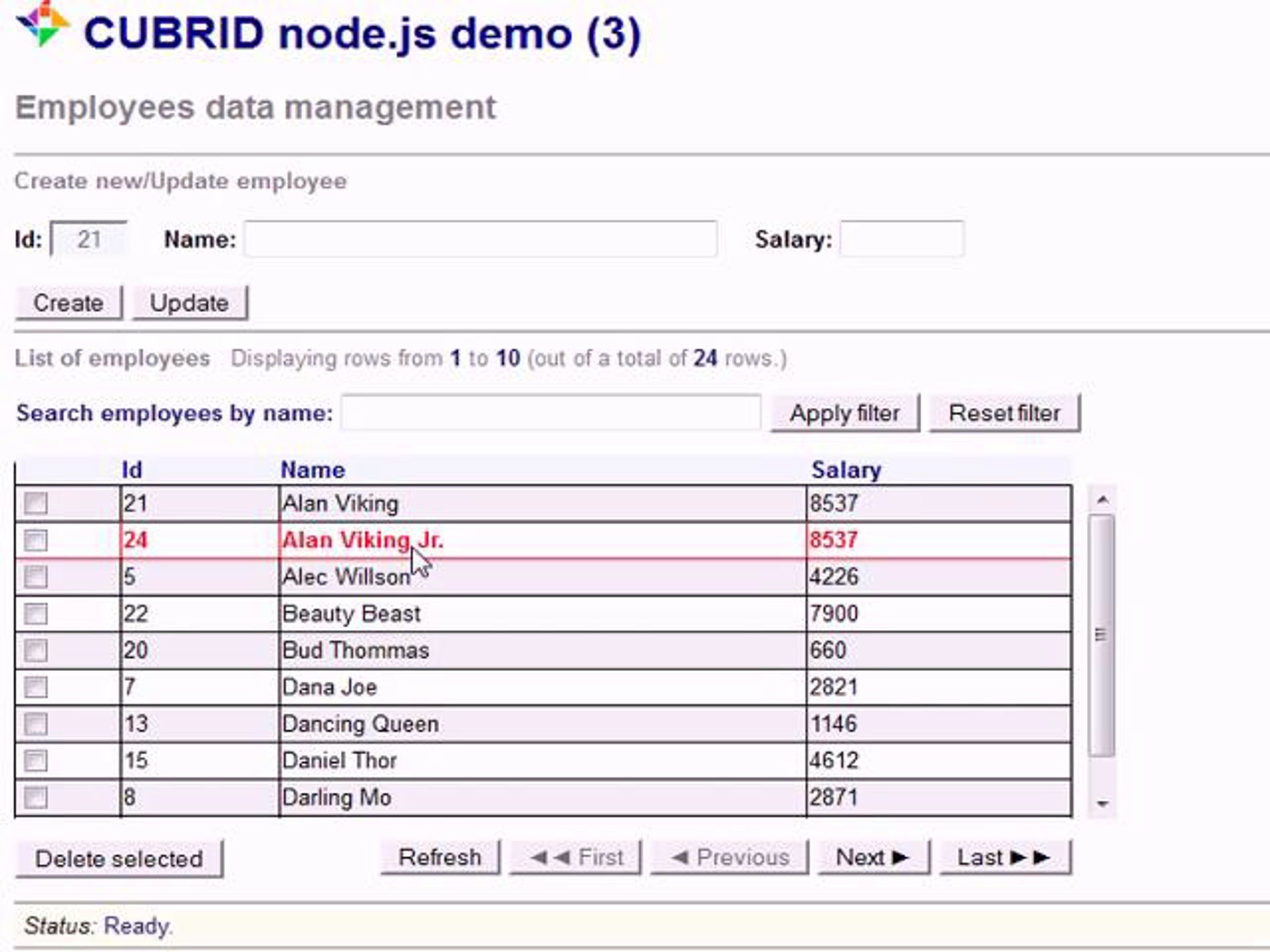
Task: Tick the Beauty Beast row checkbox
Action: (35, 614)
